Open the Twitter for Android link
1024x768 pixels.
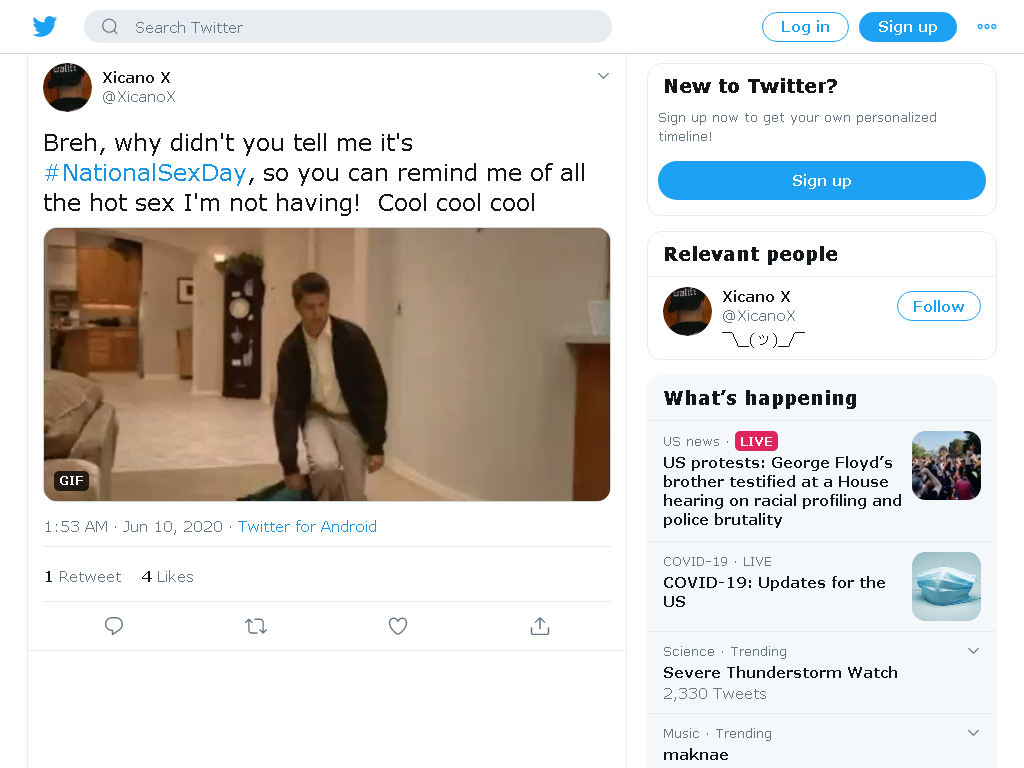[307, 526]
